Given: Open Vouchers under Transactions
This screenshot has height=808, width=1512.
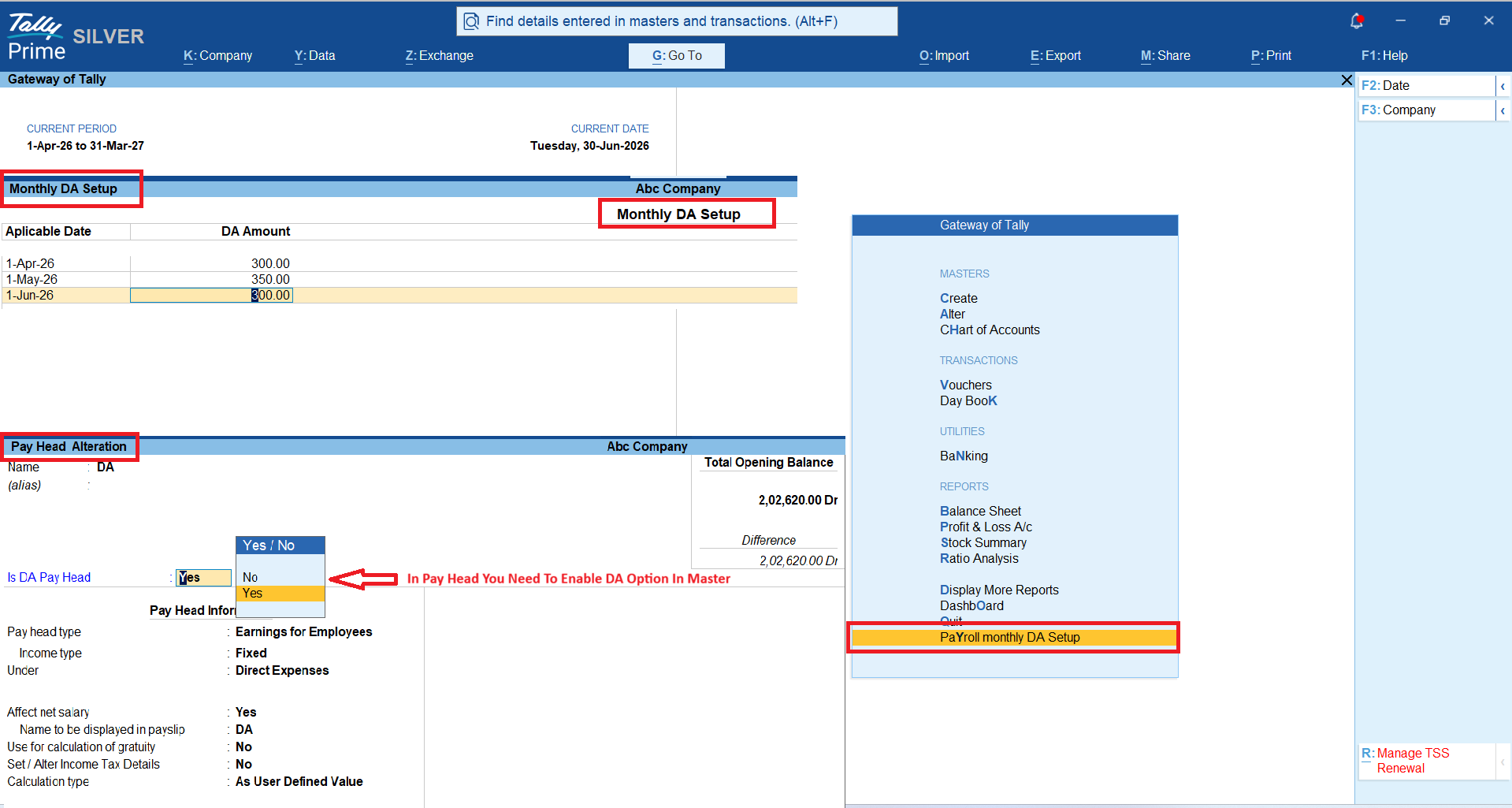Looking at the screenshot, I should 965,385.
